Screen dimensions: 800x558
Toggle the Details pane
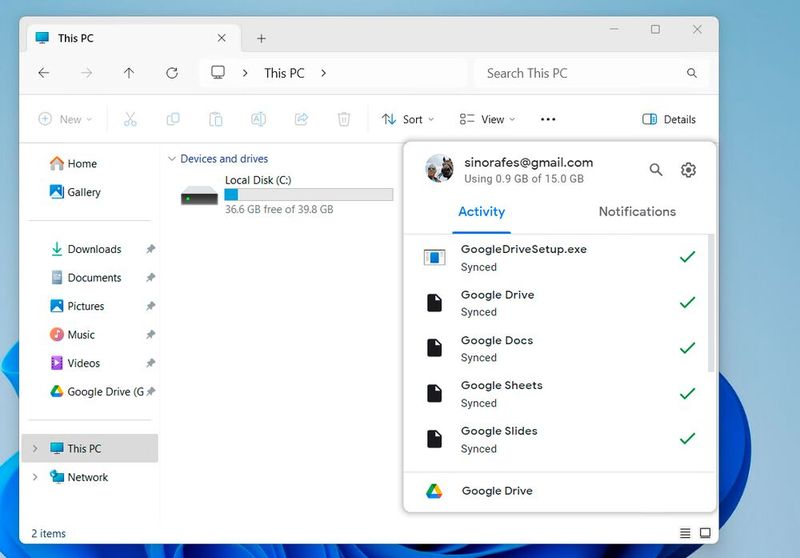[x=669, y=119]
